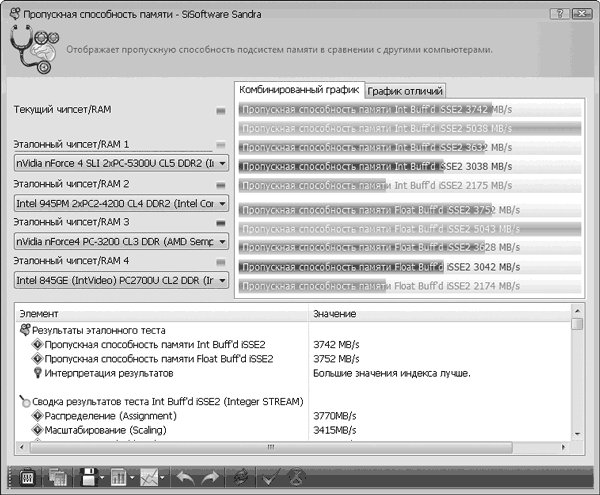The height and width of the screenshot is (495, 600).
Task: Click value 3770MB/s in list
Action: click(x=335, y=416)
